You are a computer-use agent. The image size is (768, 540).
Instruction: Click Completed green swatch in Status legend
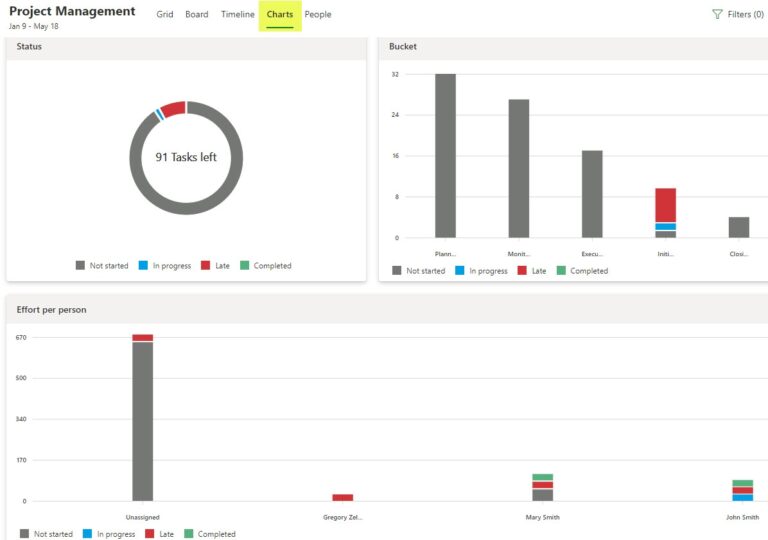click(244, 265)
